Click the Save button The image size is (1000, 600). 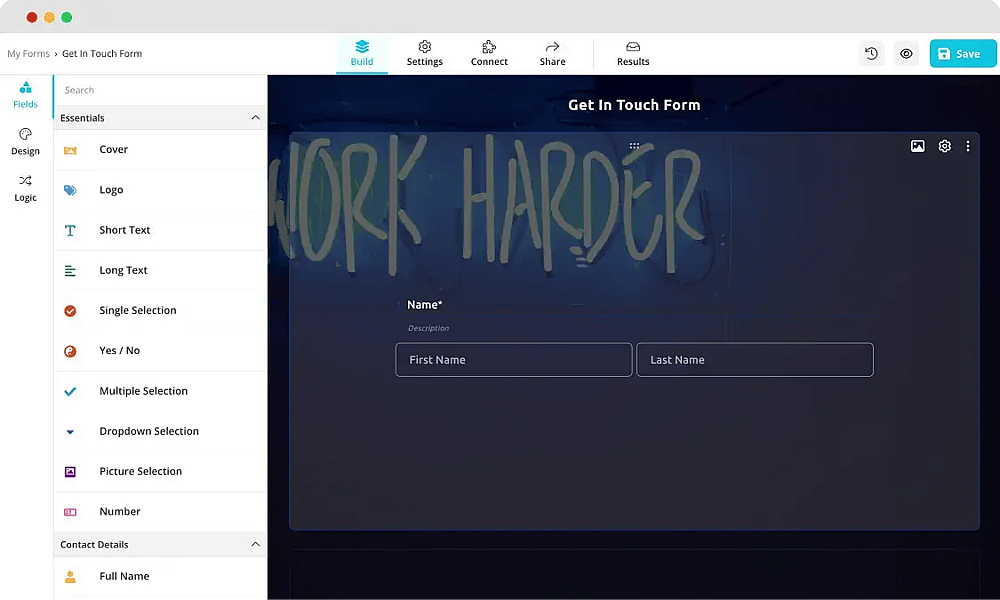coord(962,54)
